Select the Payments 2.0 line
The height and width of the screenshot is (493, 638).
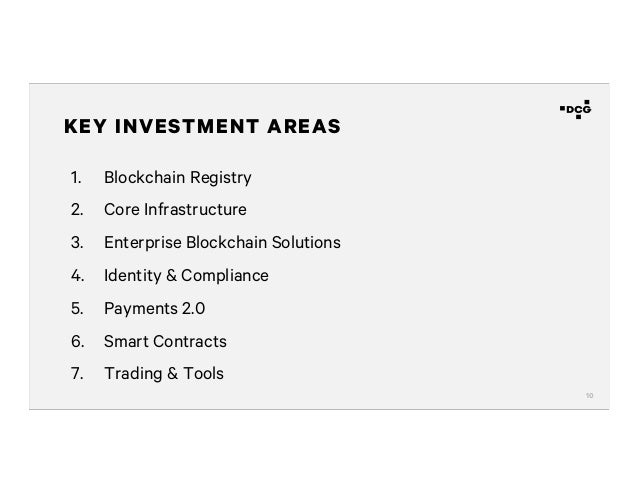(154, 308)
